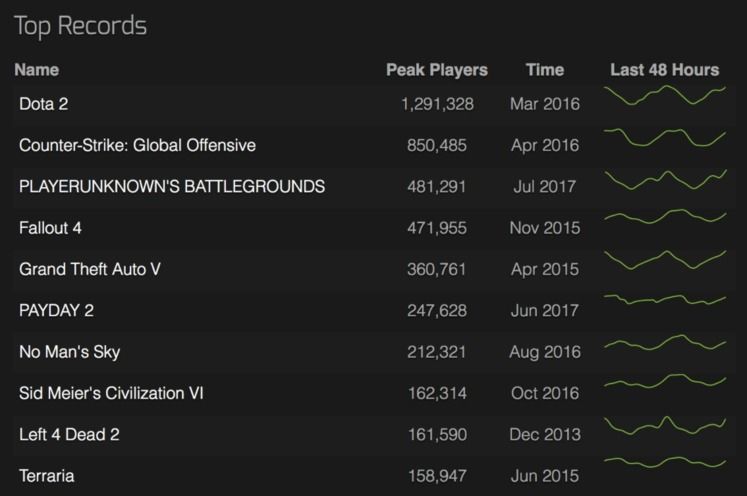This screenshot has width=747, height=496.
Task: Click Dota 2's 1,291,328 peak players value
Action: click(x=437, y=104)
